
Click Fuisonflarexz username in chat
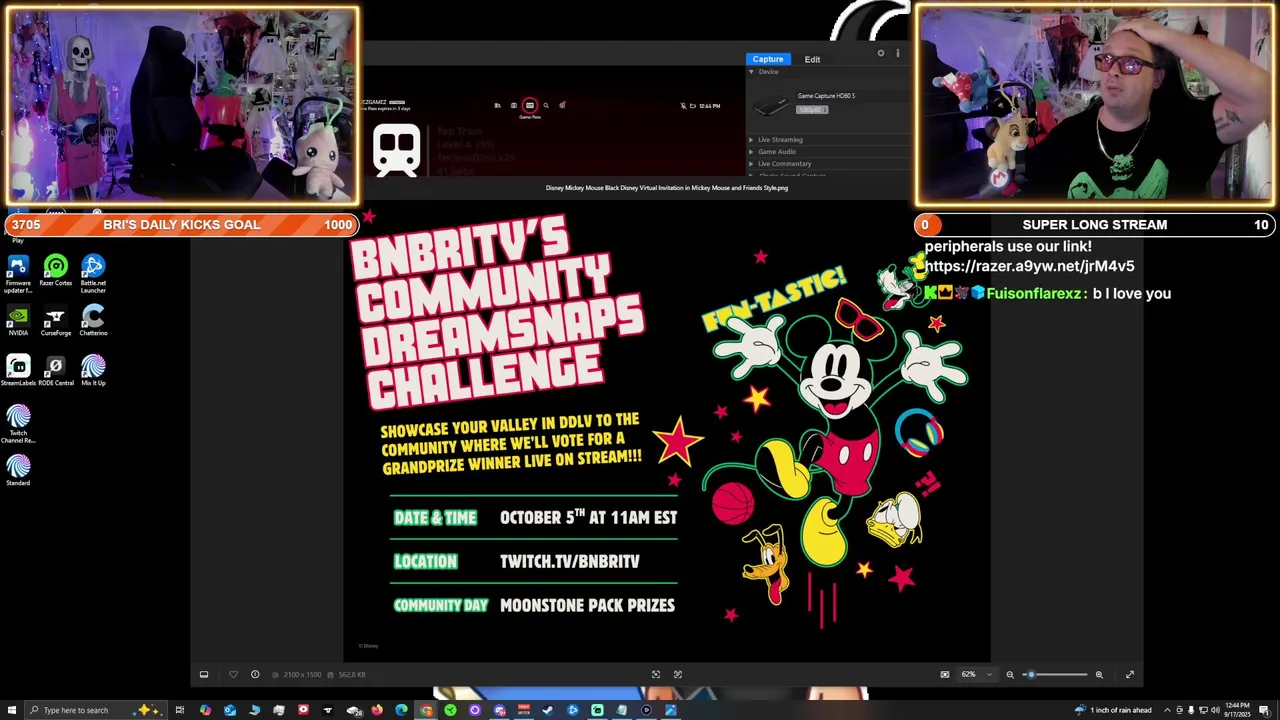pos(1036,293)
